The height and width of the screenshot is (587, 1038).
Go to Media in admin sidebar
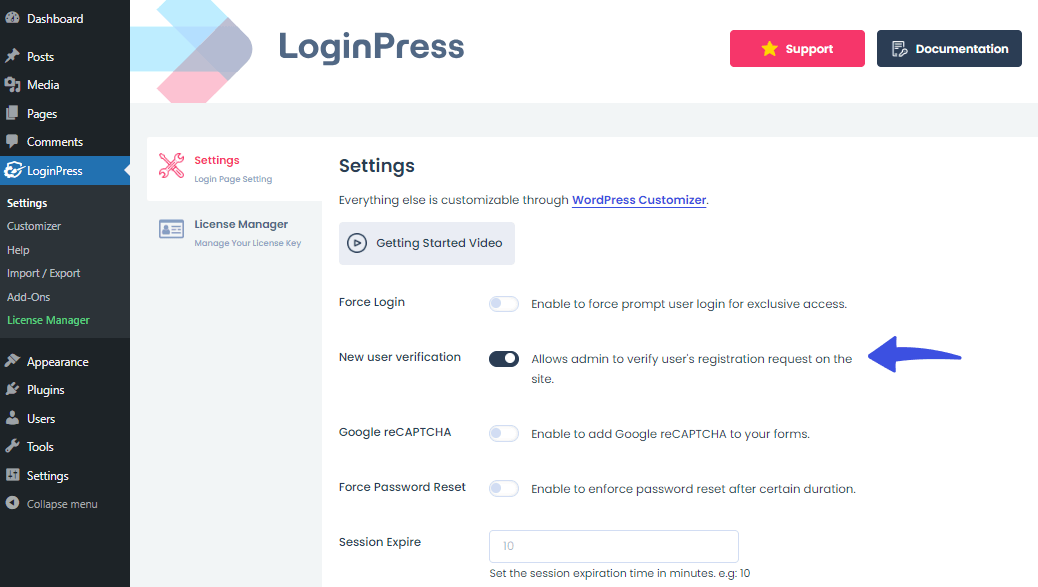coord(65,85)
